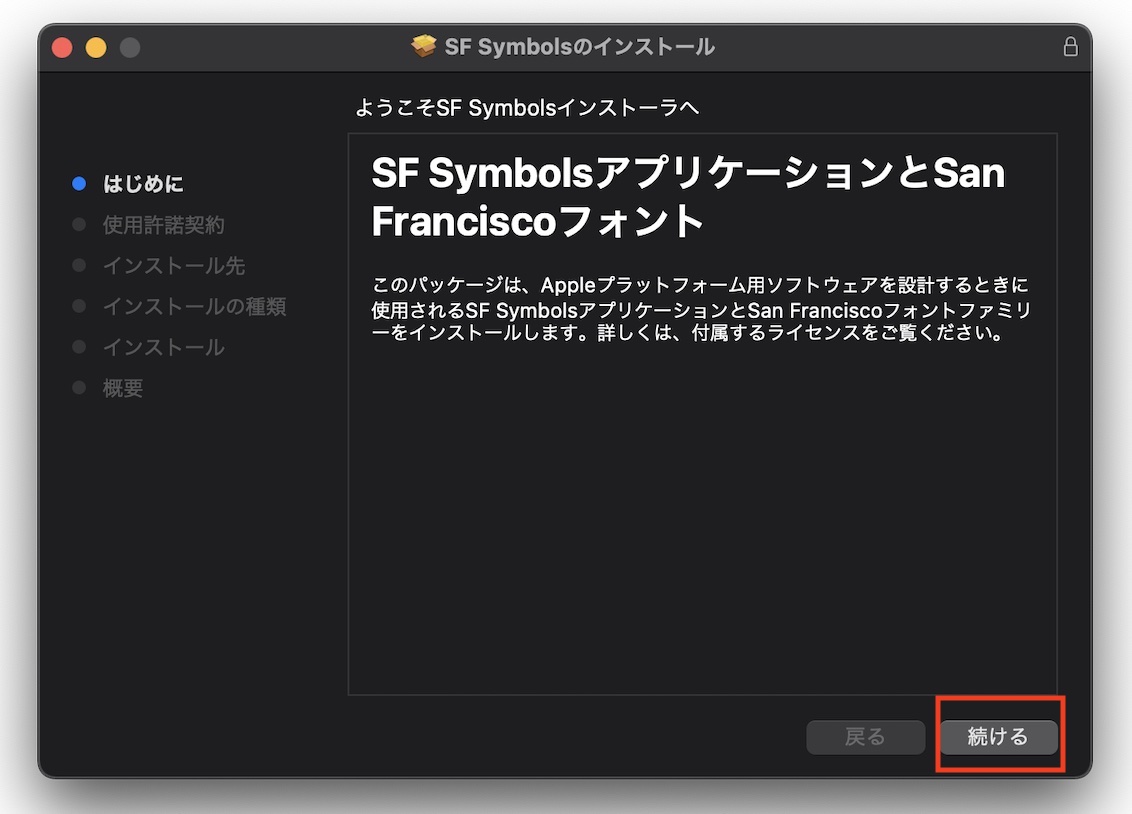Screen dimensions: 1132x814
Task: Click the blue bullet next to はじめに
Action: (79, 184)
